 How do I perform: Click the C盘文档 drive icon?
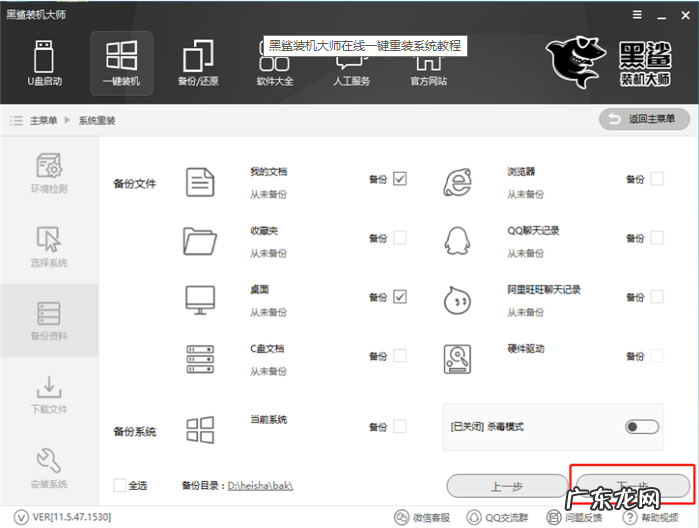200,359
